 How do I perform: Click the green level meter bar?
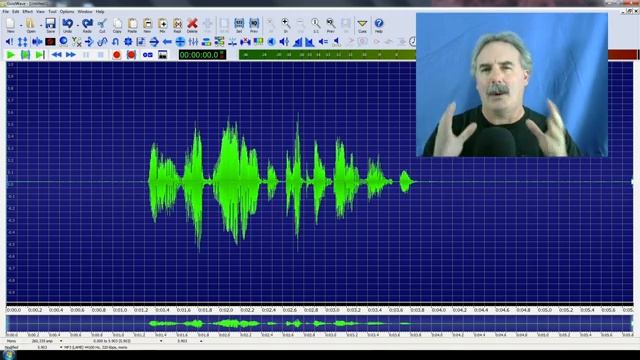point(327,55)
